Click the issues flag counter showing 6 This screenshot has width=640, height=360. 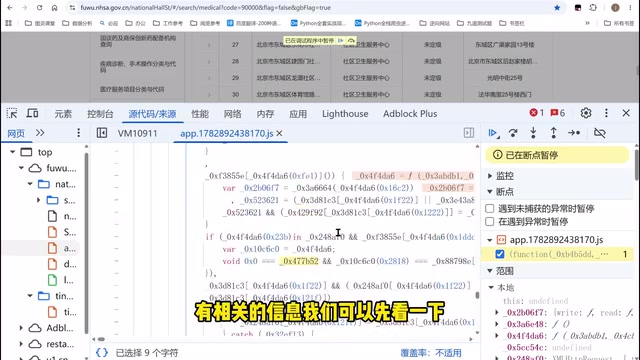(x=558, y=113)
